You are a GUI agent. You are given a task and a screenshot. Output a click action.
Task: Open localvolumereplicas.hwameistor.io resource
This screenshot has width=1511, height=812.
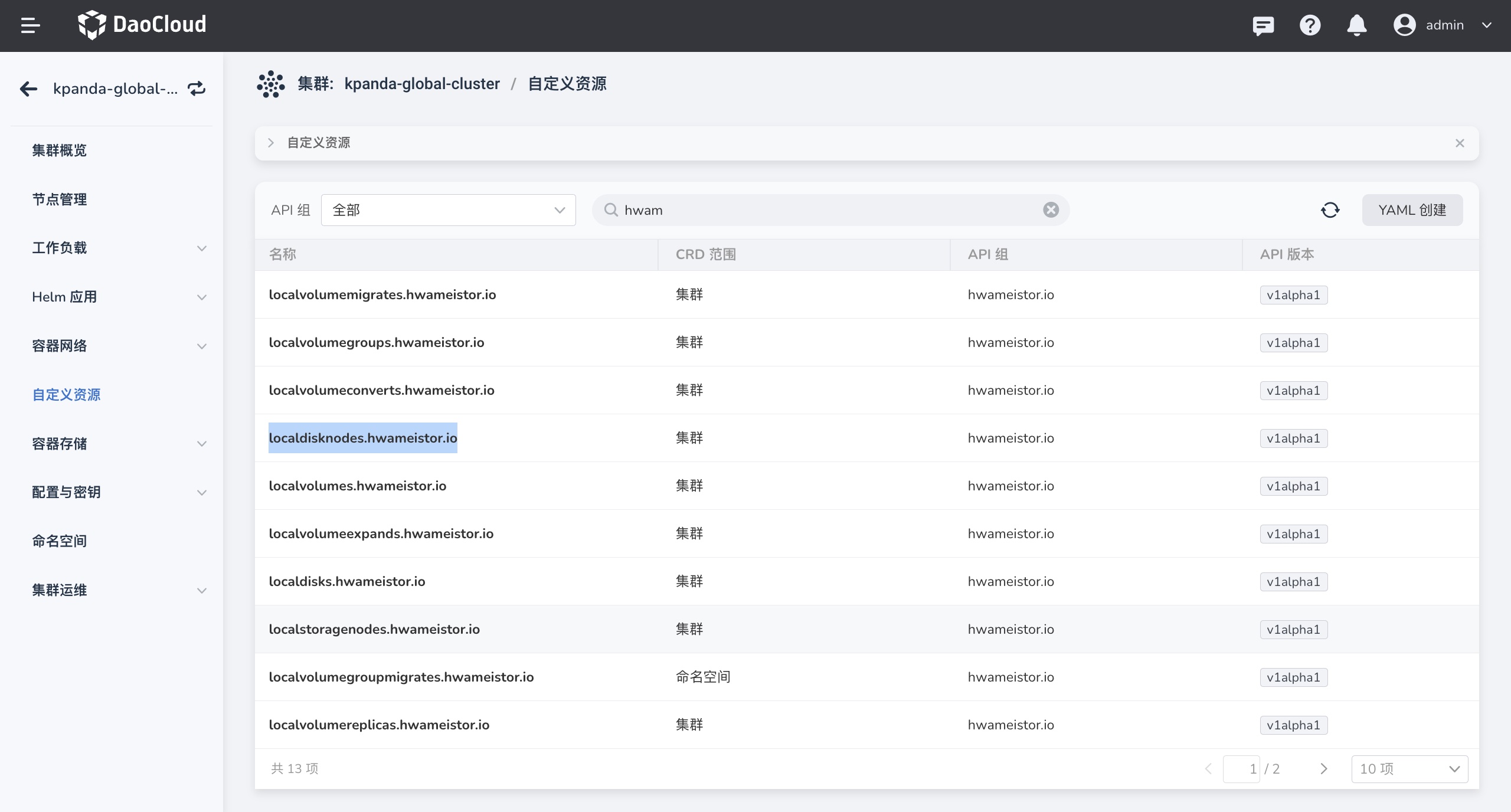(x=379, y=725)
